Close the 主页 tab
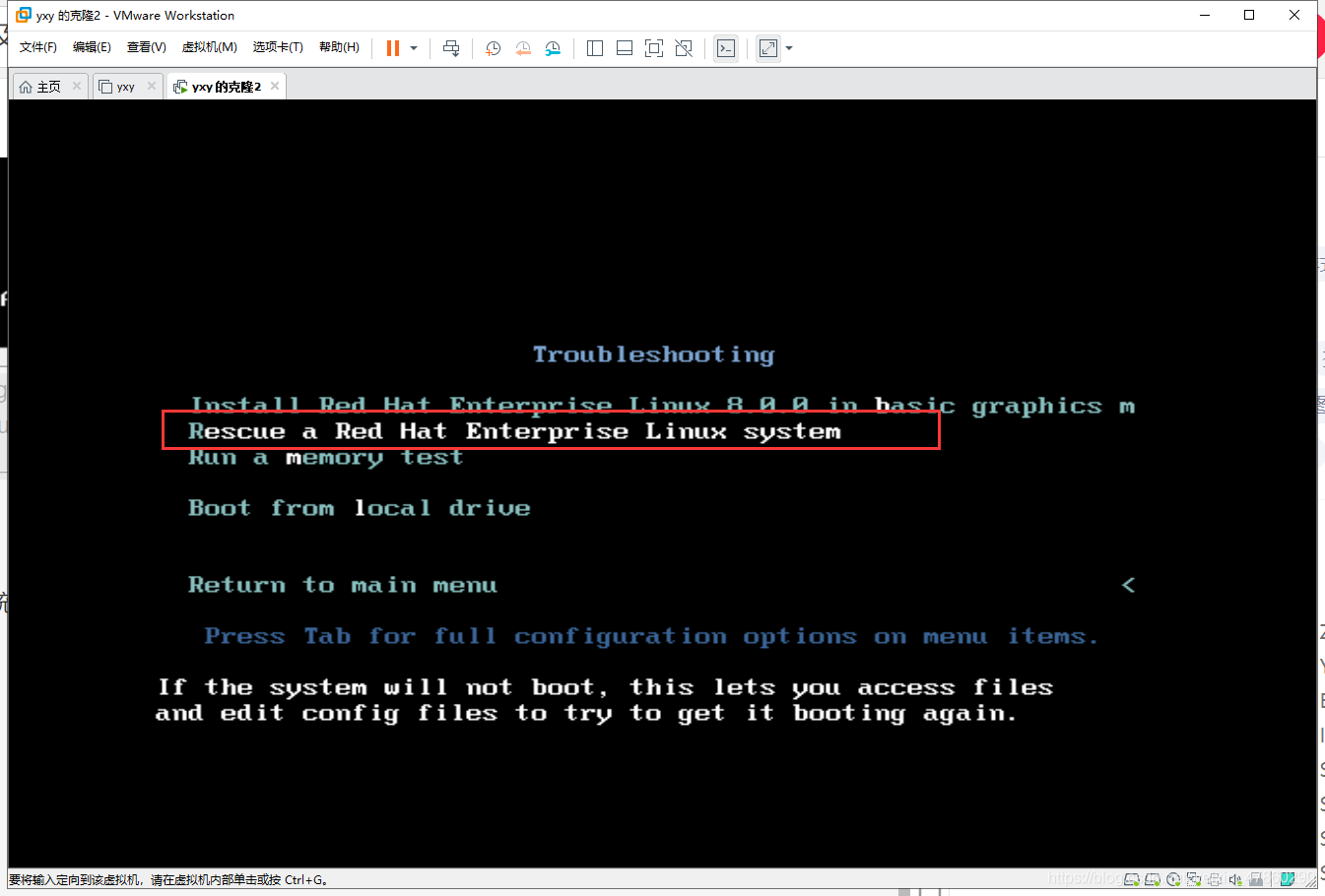 tap(77, 86)
